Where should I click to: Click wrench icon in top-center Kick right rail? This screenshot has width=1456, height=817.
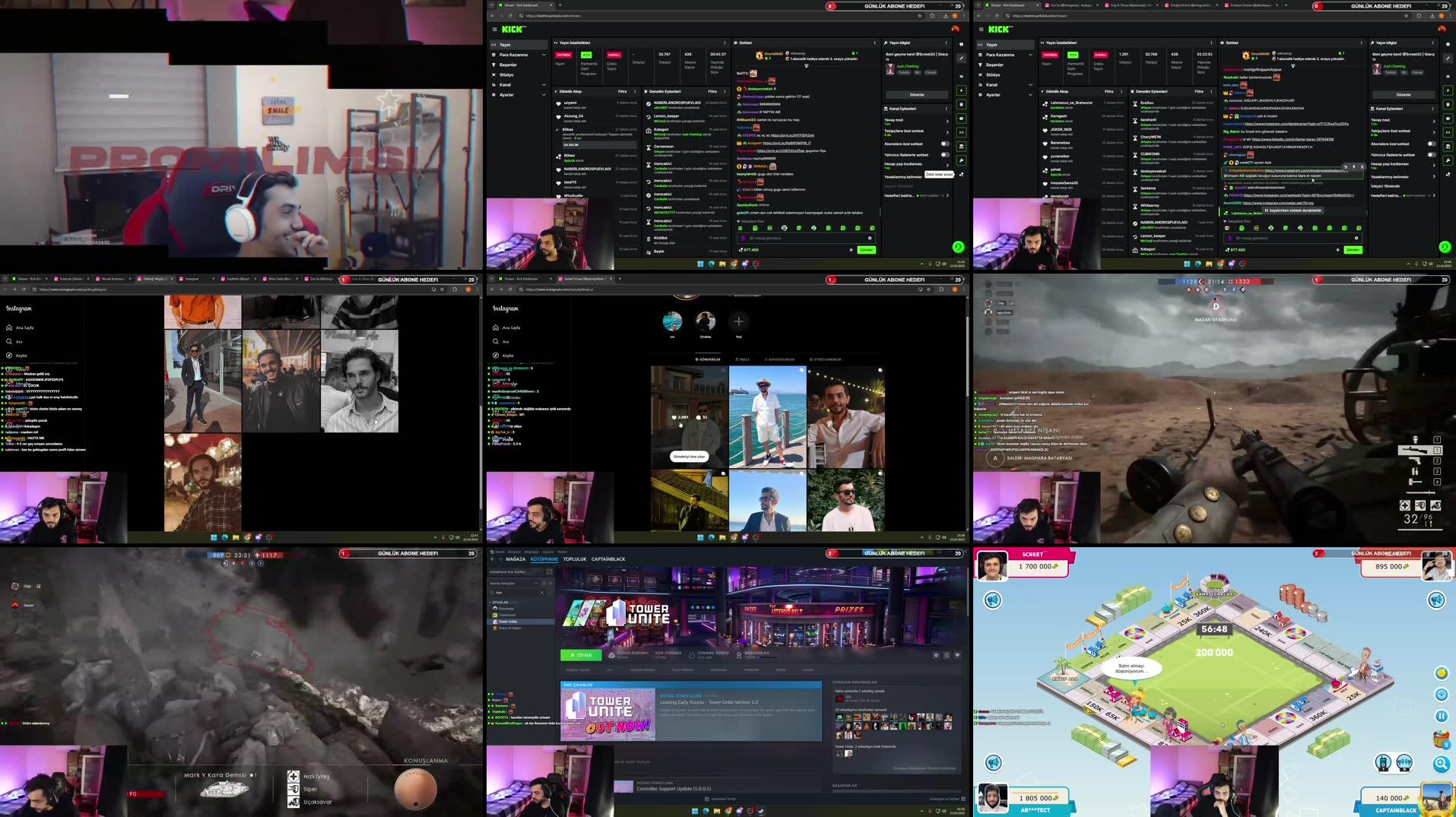point(961,160)
